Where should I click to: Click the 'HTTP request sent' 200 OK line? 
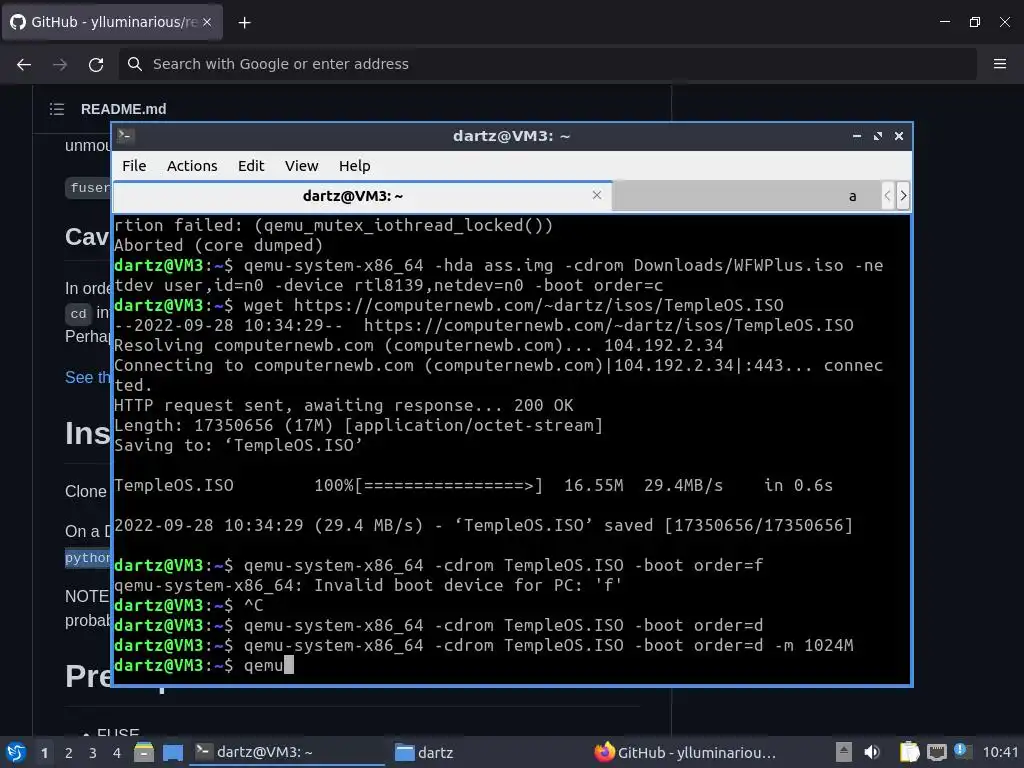pos(344,406)
